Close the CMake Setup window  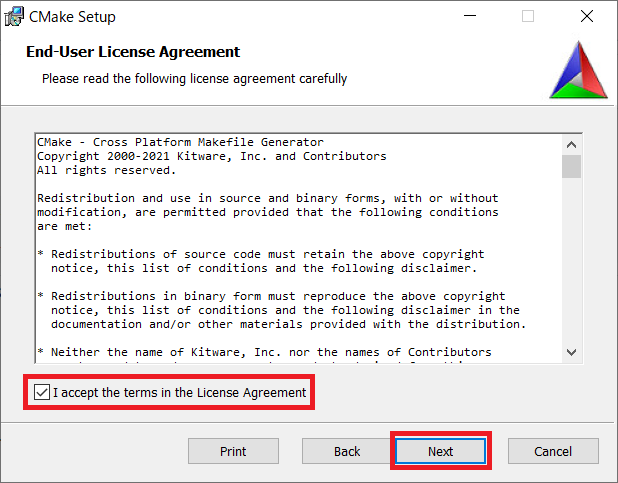coord(587,16)
